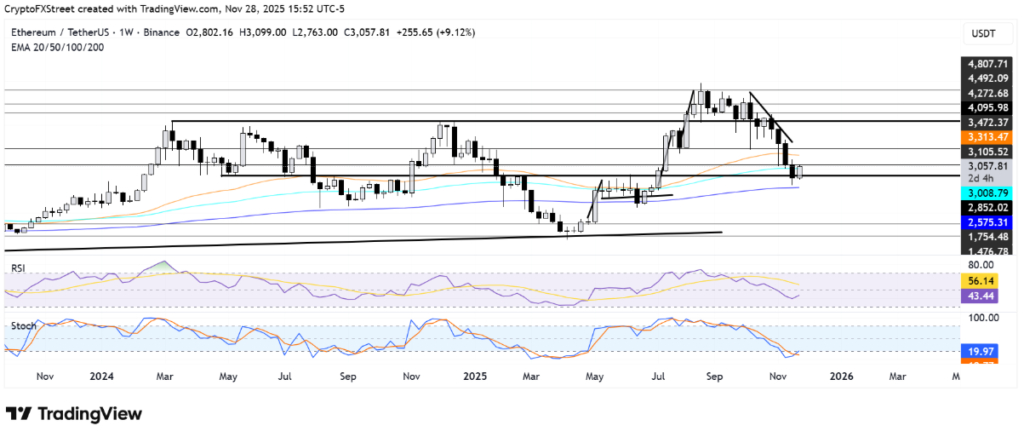Click the USDT currency label
The width and height of the screenshot is (1024, 437).
982,34
